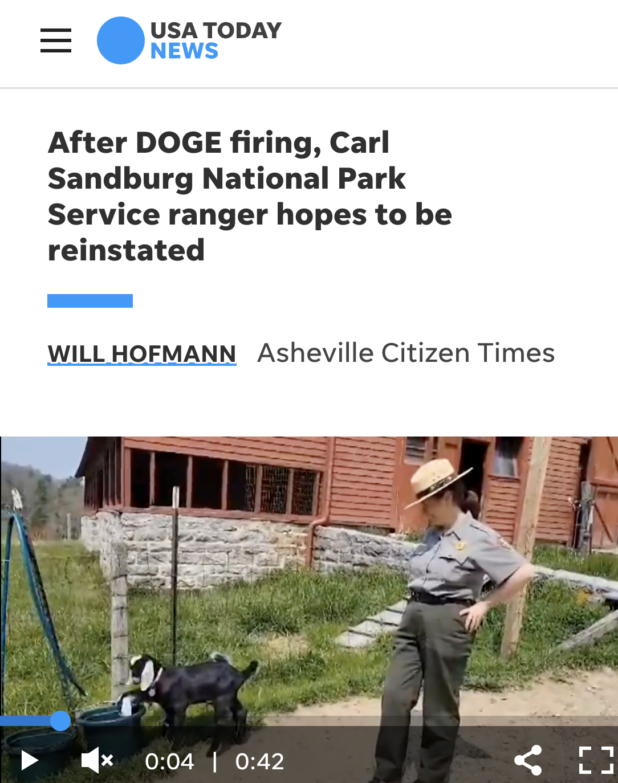Click the USA TODAY blue circle logo
Image resolution: width=618 pixels, height=783 pixels.
pyautogui.click(x=120, y=40)
